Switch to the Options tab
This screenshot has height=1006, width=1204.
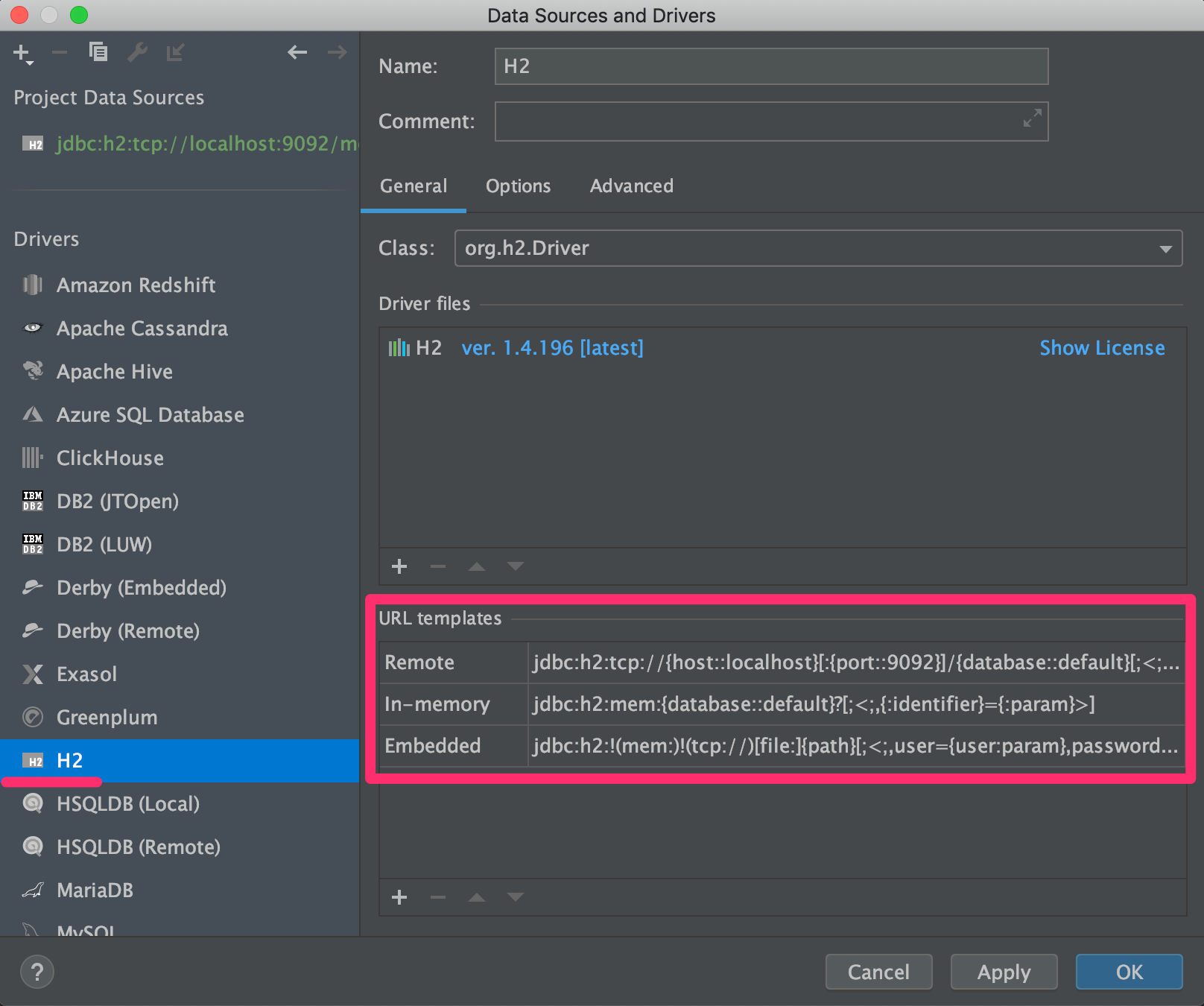pos(518,186)
